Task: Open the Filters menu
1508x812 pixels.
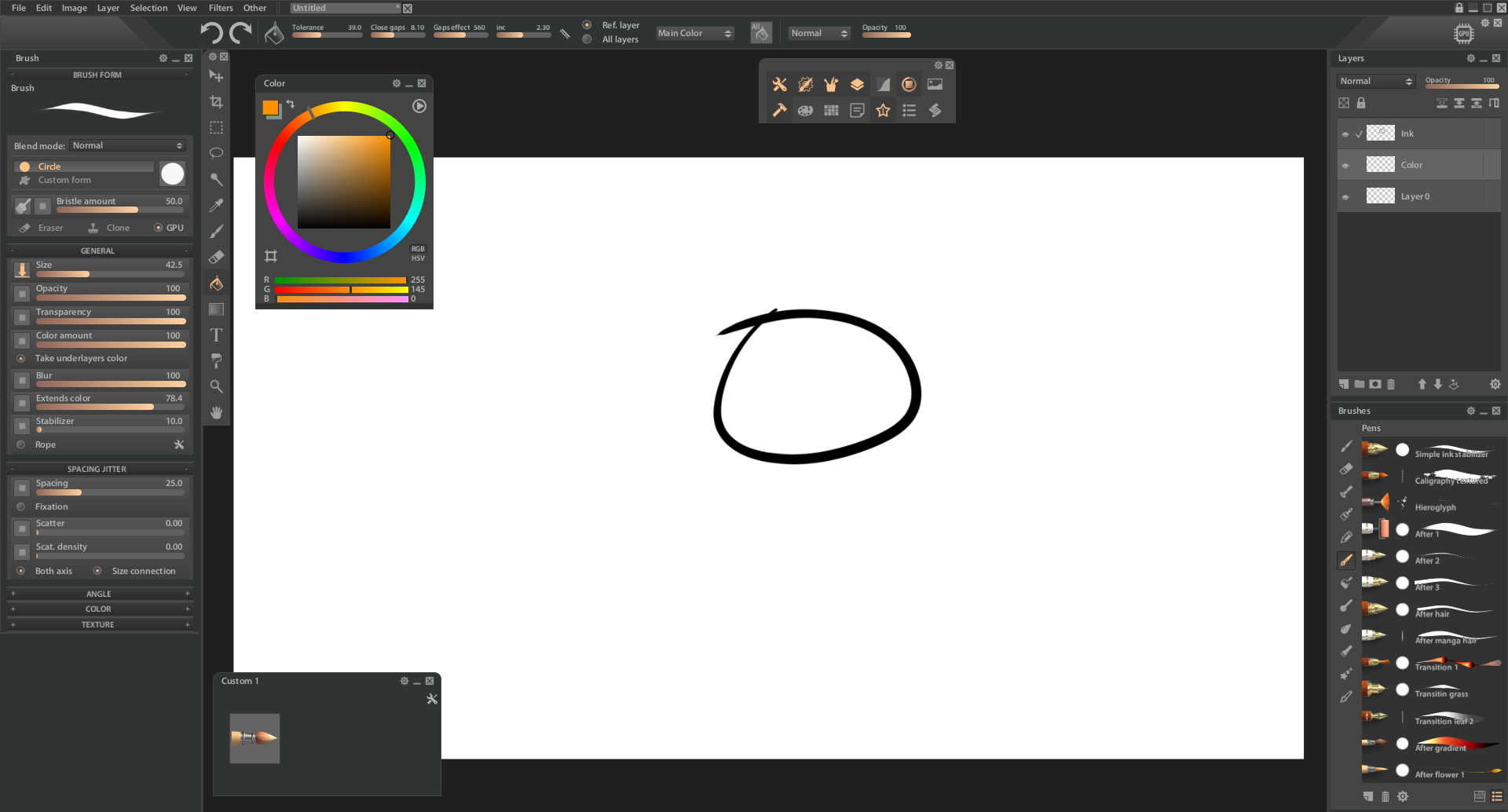Action: (x=221, y=8)
